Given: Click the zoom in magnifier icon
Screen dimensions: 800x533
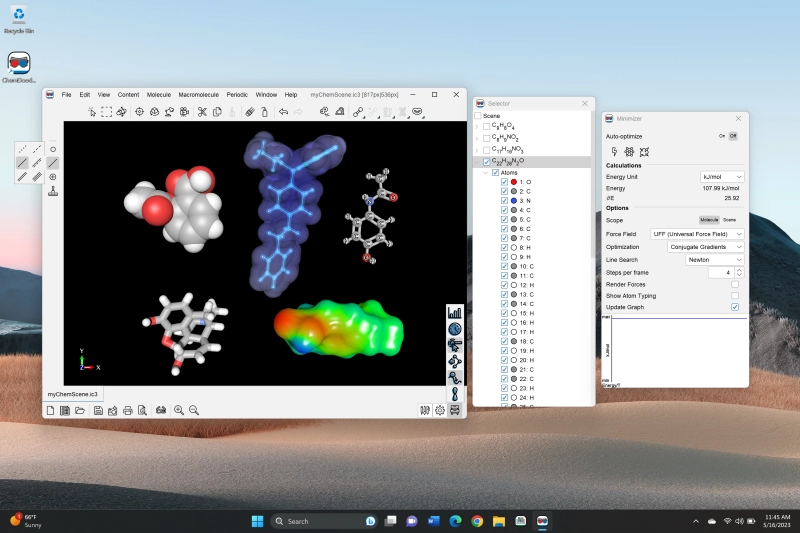Looking at the screenshot, I should pyautogui.click(x=179, y=410).
